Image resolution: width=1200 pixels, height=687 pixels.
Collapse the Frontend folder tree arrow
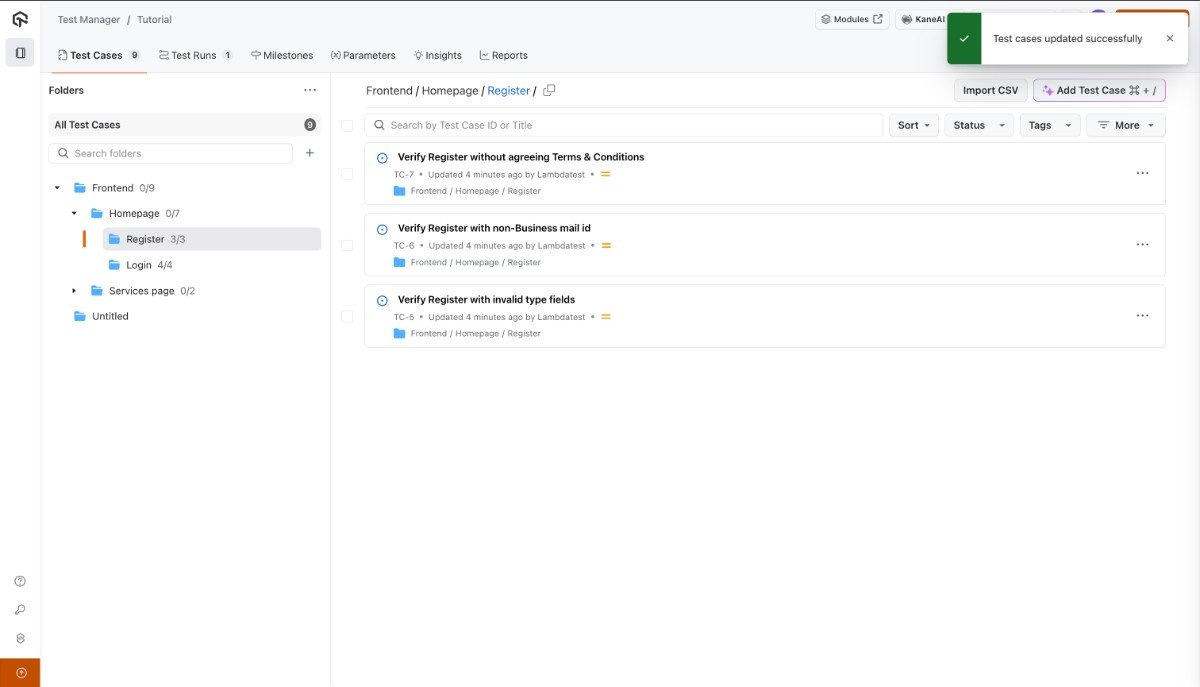pyautogui.click(x=57, y=188)
